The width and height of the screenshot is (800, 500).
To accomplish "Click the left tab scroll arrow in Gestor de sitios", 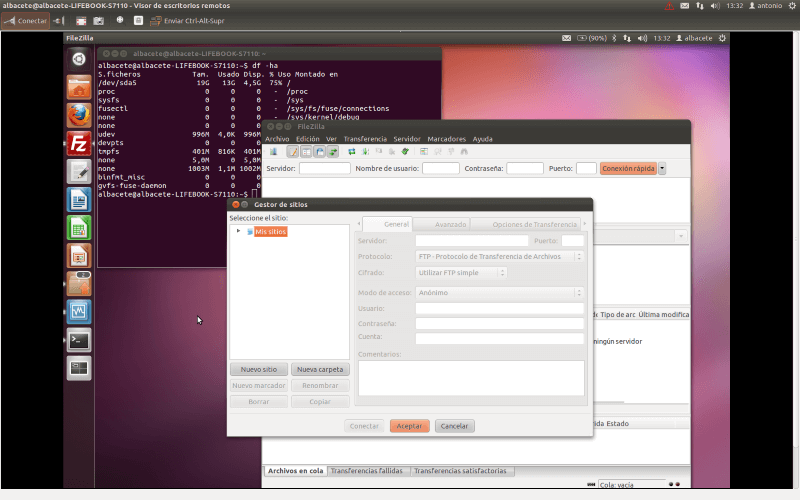I will [359, 223].
